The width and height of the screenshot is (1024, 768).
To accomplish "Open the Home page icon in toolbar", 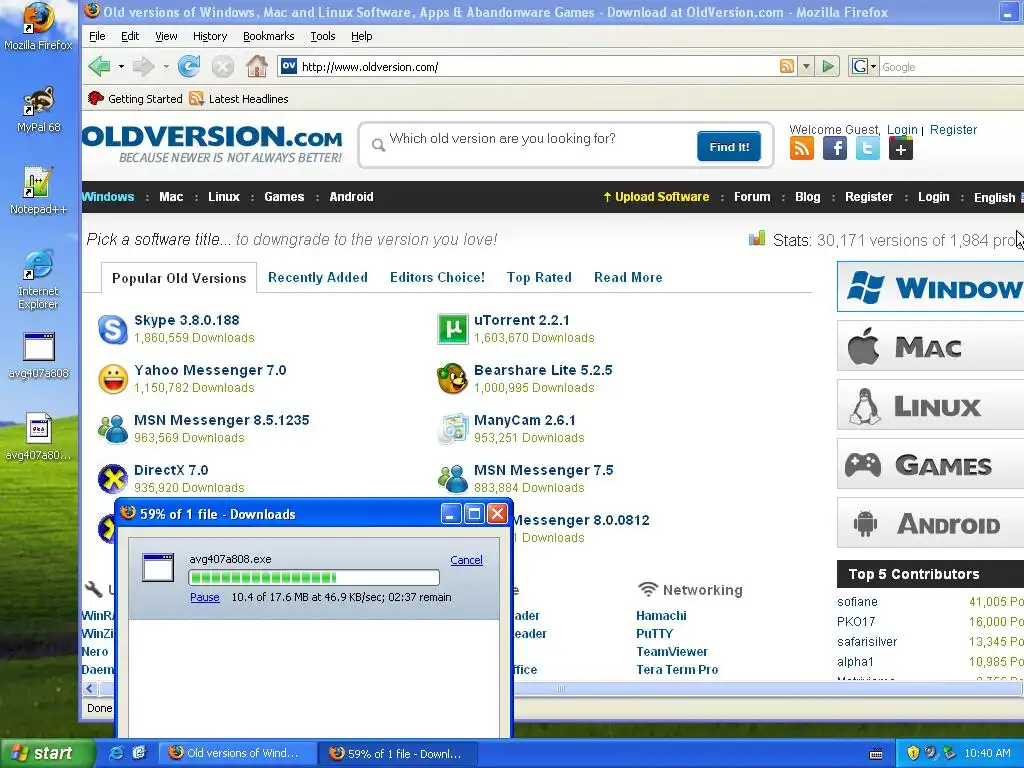I will click(257, 66).
